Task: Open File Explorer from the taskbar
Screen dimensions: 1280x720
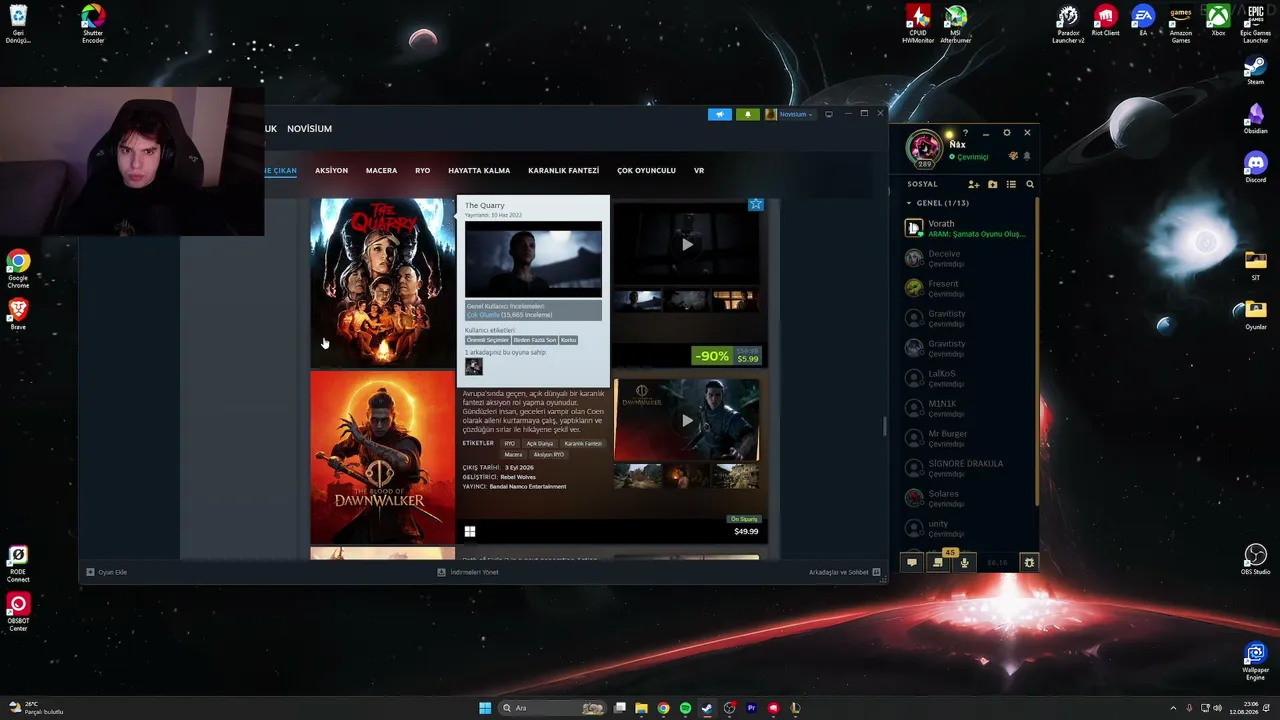Action: (641, 708)
